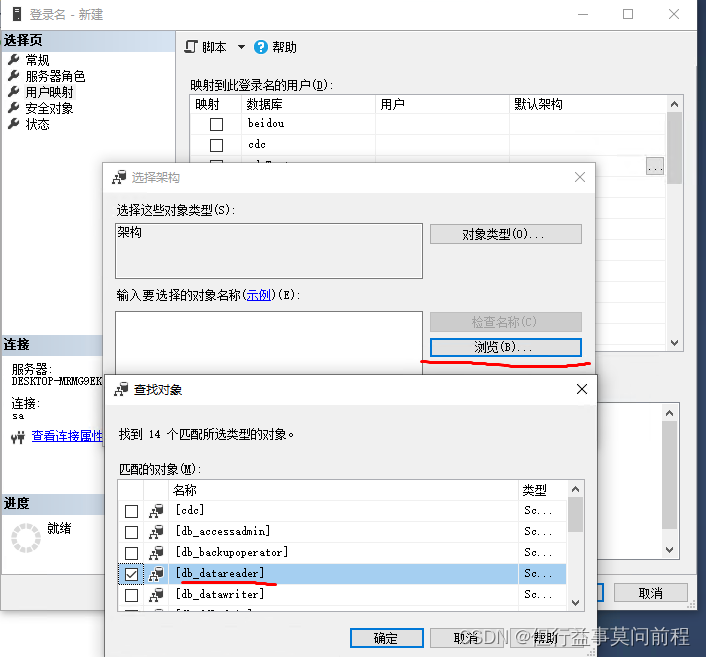Uncheck the [db_datareader] schema checkbox
This screenshot has height=657, width=706.
(x=131, y=575)
